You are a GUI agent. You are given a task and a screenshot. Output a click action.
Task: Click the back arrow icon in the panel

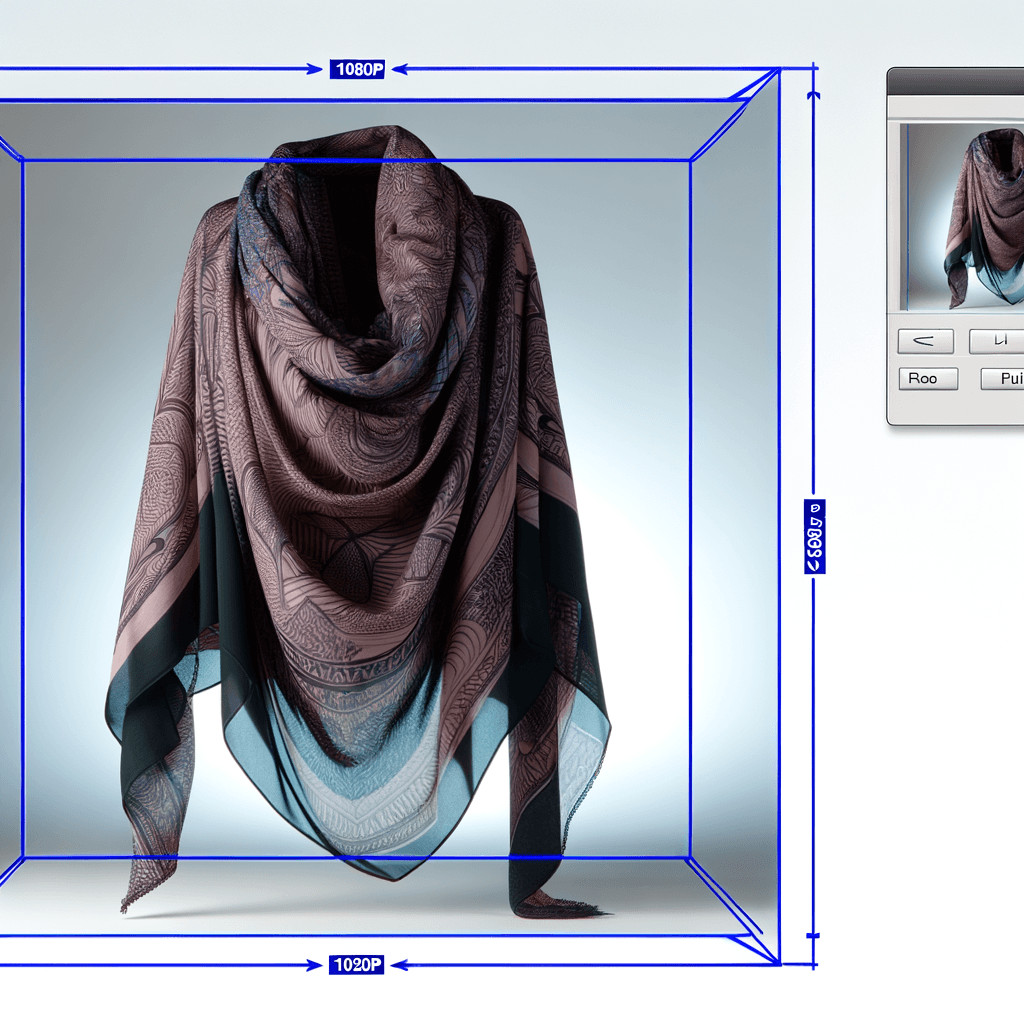click(x=924, y=341)
